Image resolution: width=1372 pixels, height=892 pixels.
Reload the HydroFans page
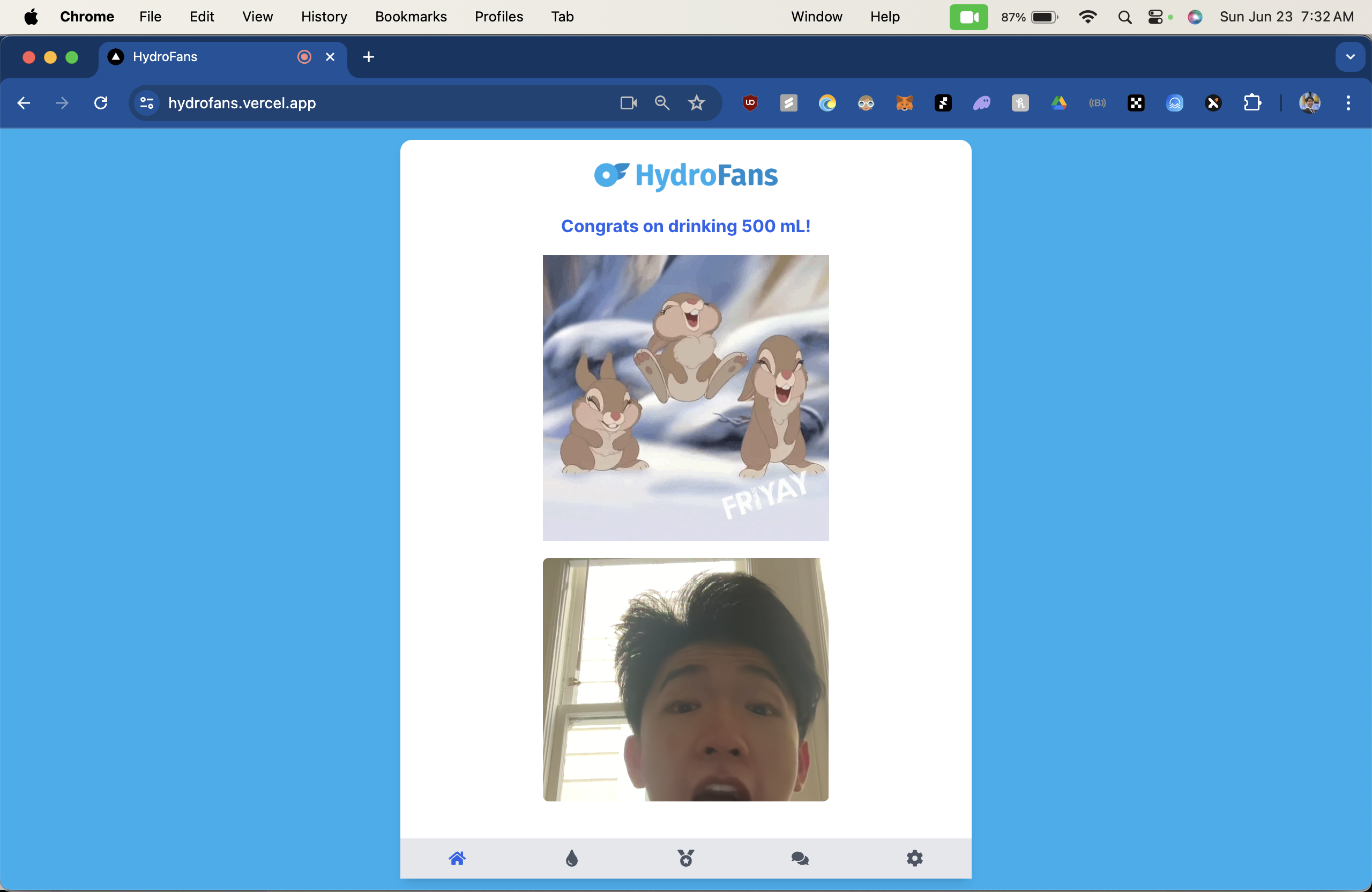tap(101, 103)
